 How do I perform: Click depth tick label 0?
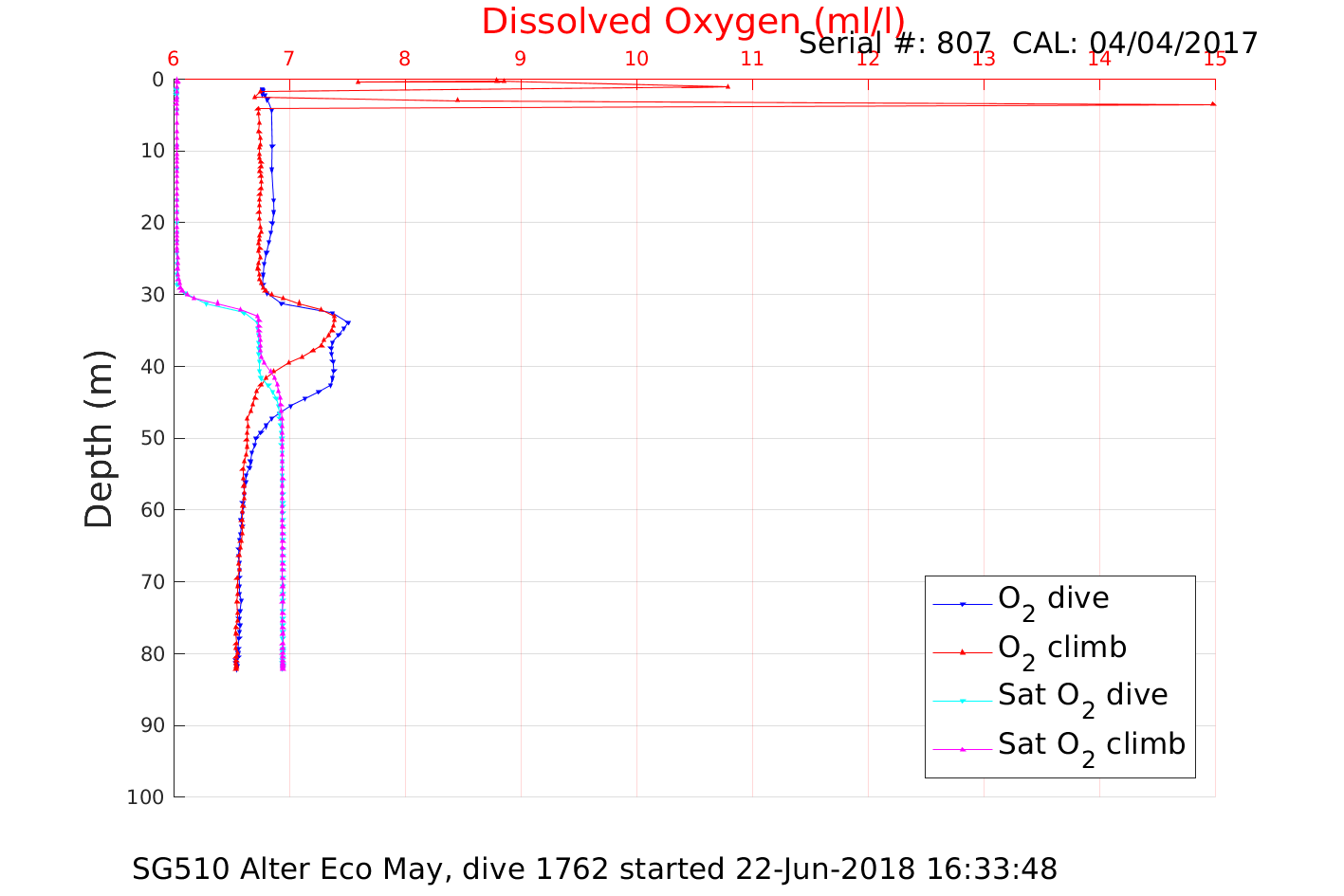point(158,80)
